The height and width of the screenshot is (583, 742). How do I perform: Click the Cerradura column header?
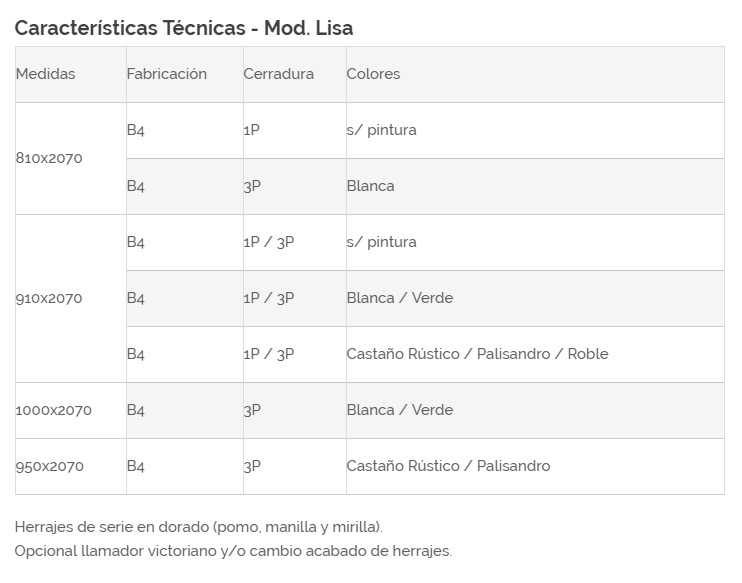tap(278, 74)
